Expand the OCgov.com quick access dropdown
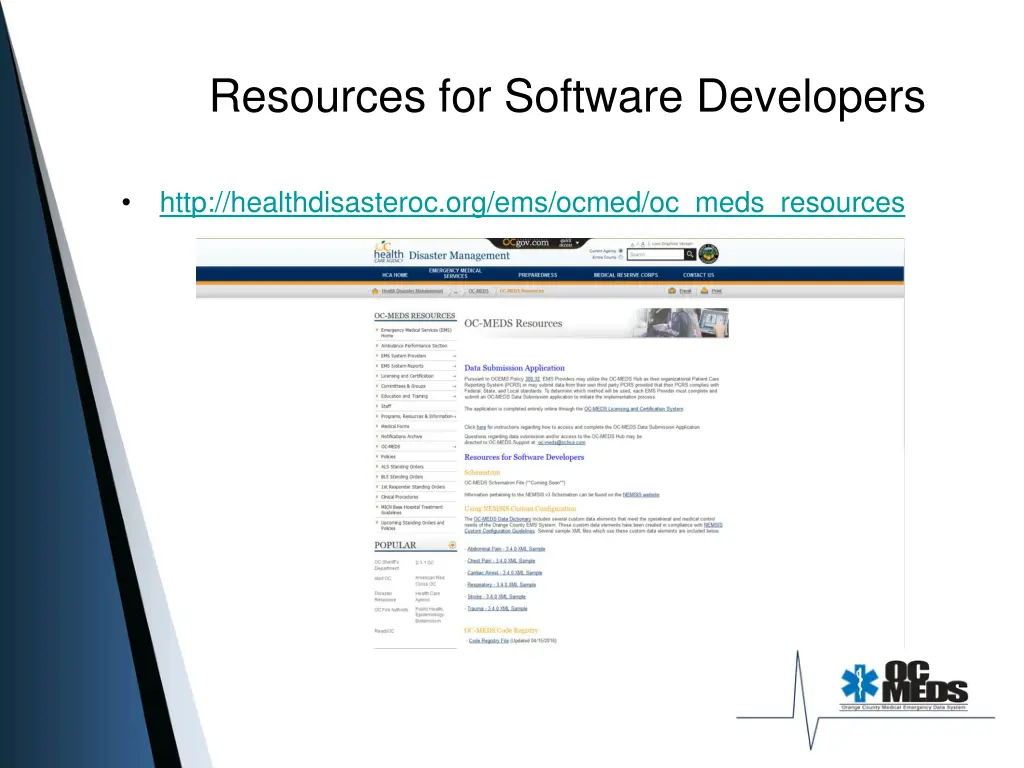This screenshot has height=768, width=1024. tap(577, 243)
